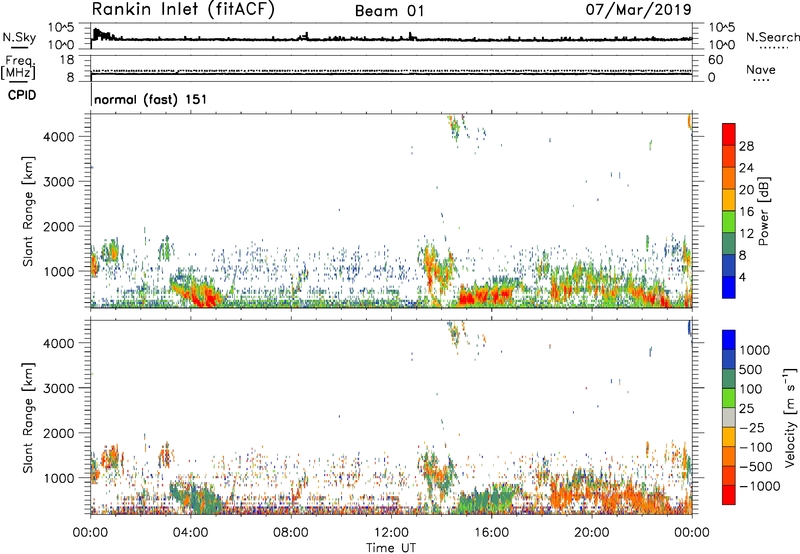Select the 'Time UT' axis title
The height and width of the screenshot is (554, 800).
pyautogui.click(x=391, y=548)
